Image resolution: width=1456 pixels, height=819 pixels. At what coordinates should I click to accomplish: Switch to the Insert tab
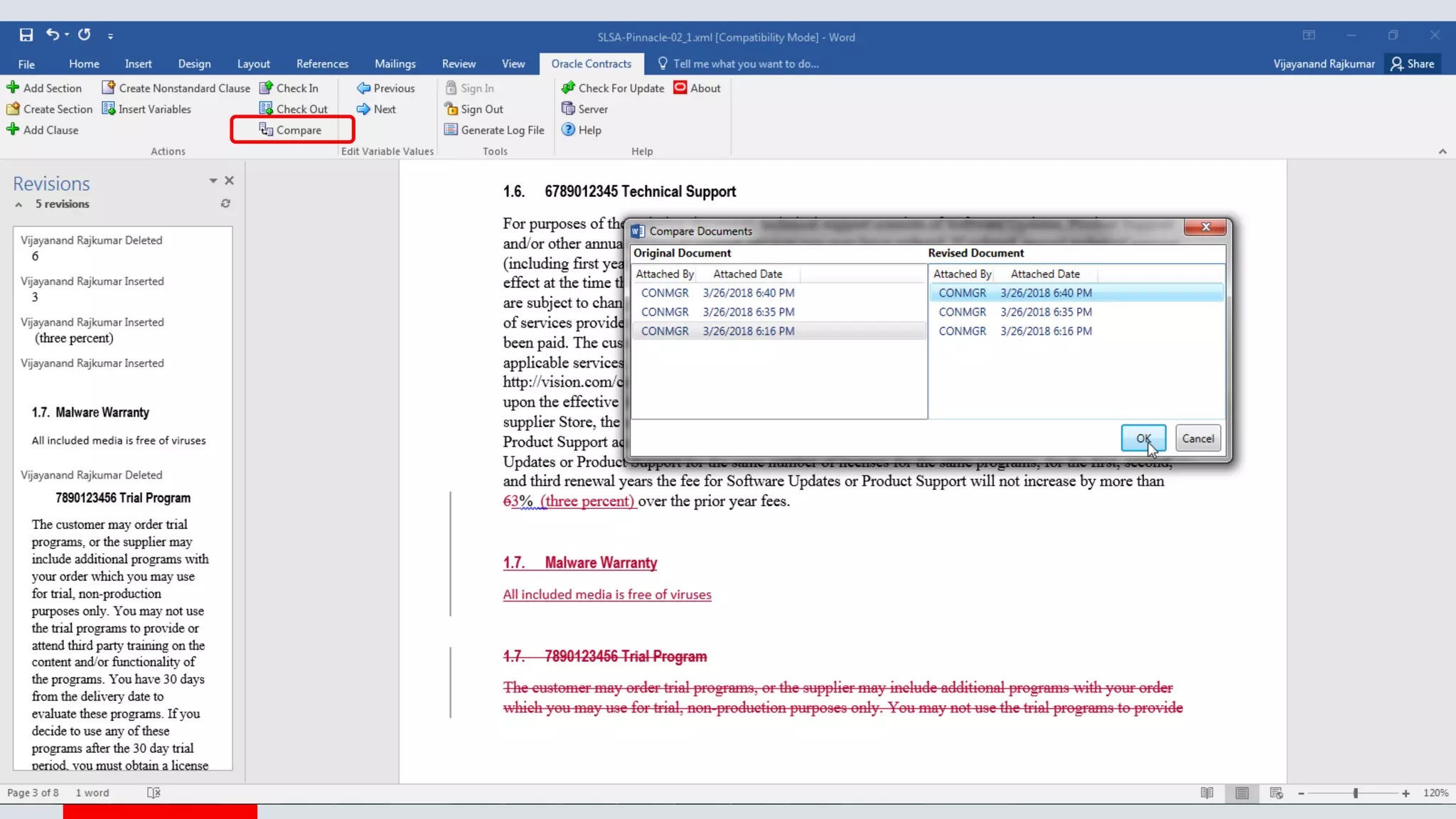click(138, 64)
